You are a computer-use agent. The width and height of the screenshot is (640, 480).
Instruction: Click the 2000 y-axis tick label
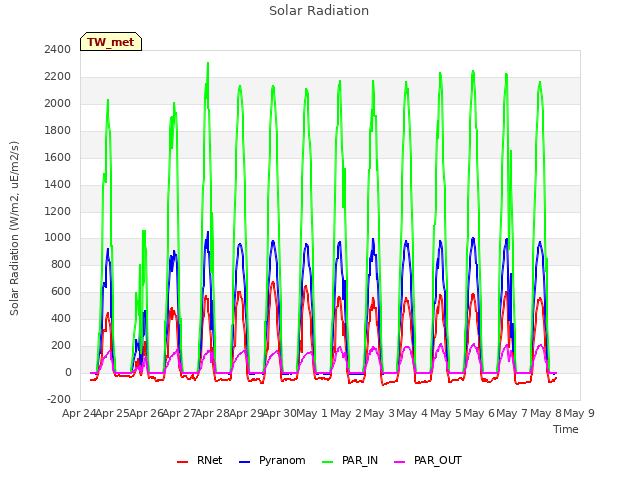(x=58, y=103)
